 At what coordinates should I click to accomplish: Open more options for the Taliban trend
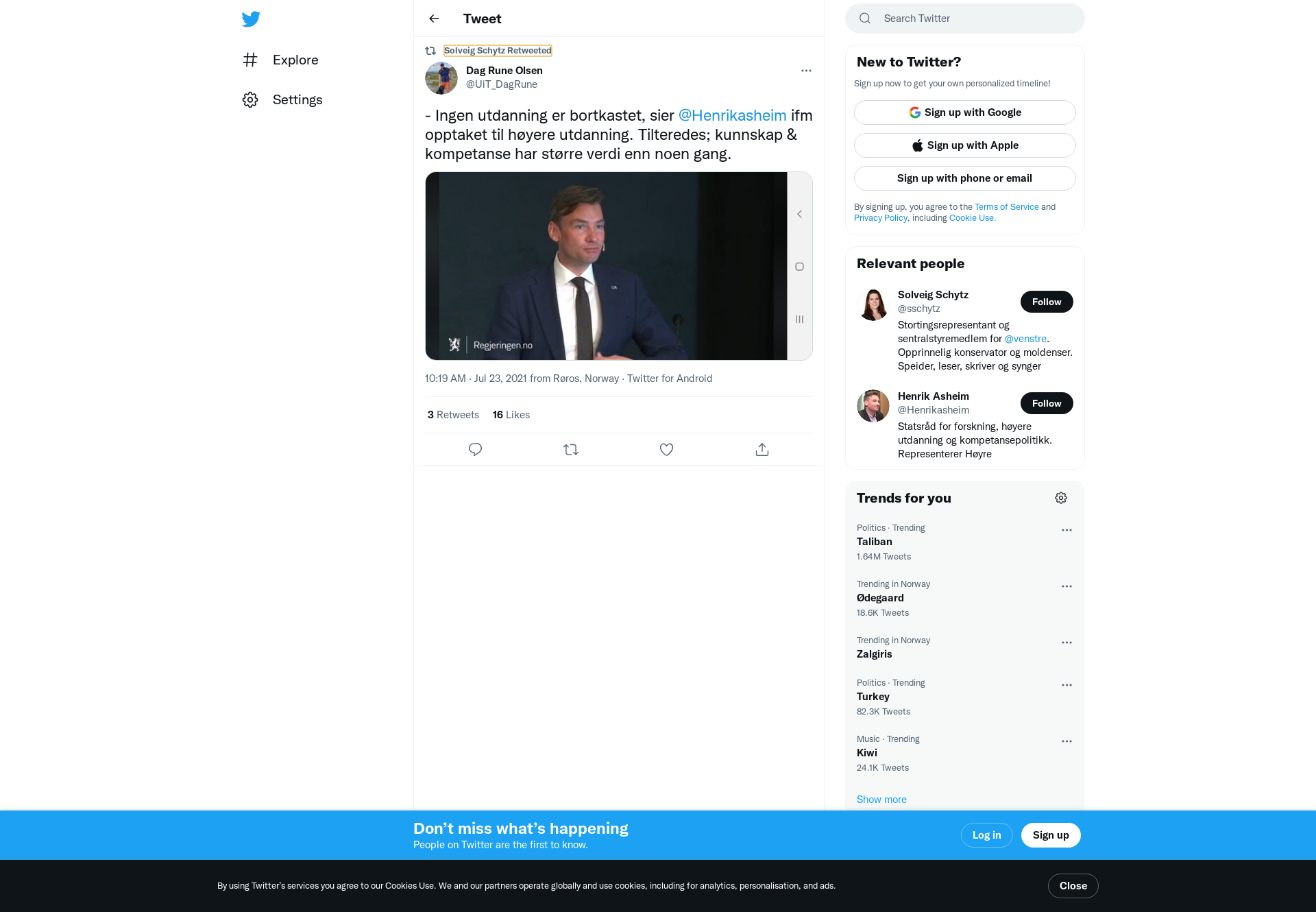click(x=1067, y=530)
